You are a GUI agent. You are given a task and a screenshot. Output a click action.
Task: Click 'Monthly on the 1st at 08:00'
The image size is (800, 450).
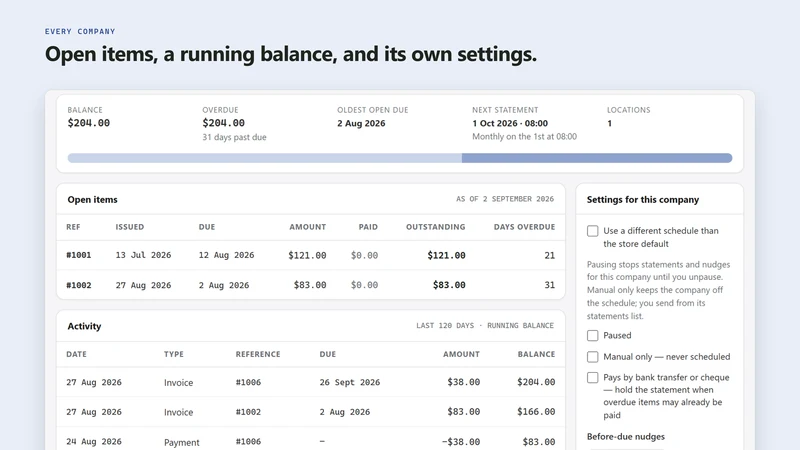[524, 137]
